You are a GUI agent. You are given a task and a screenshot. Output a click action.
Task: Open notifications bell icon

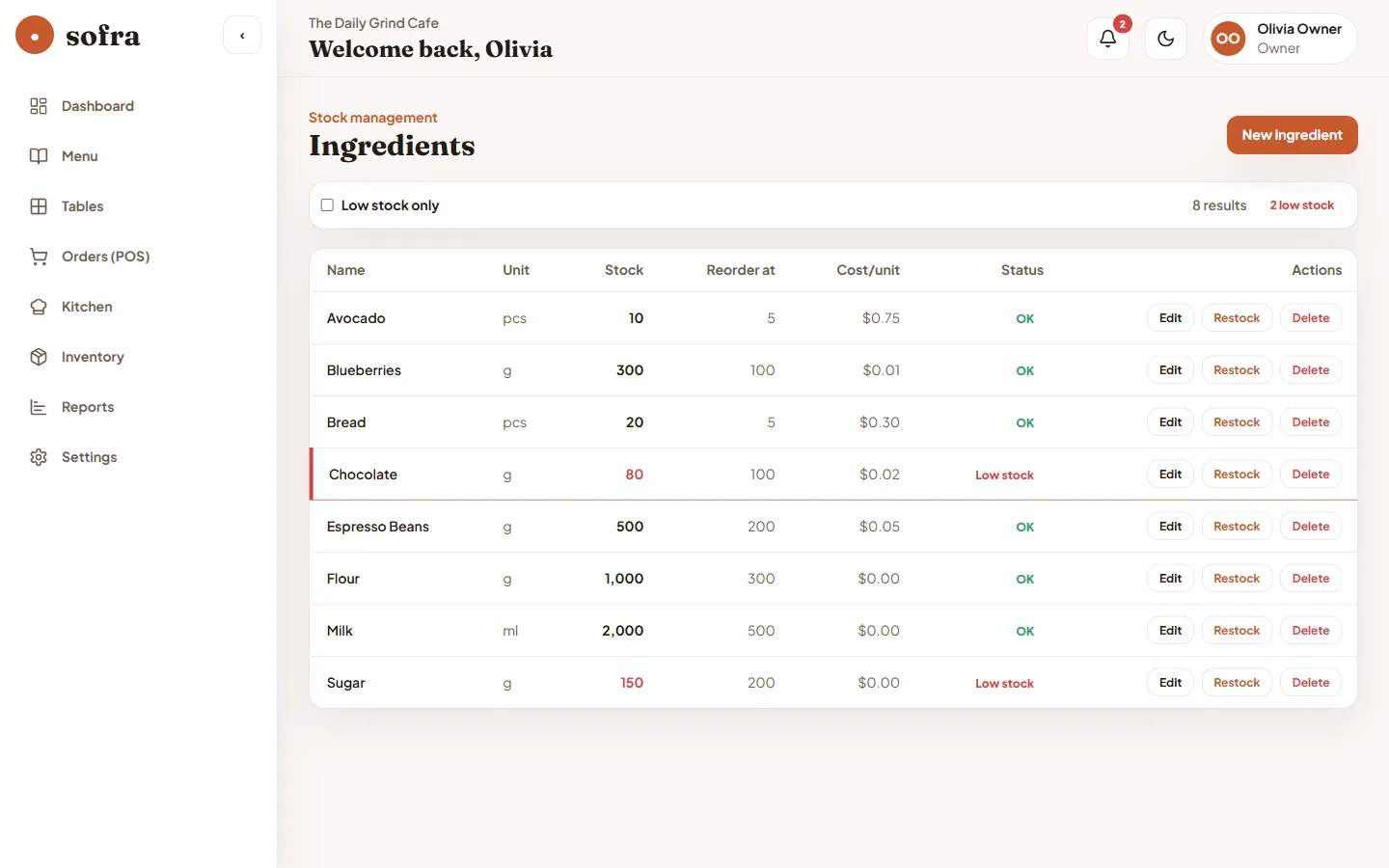tap(1108, 39)
